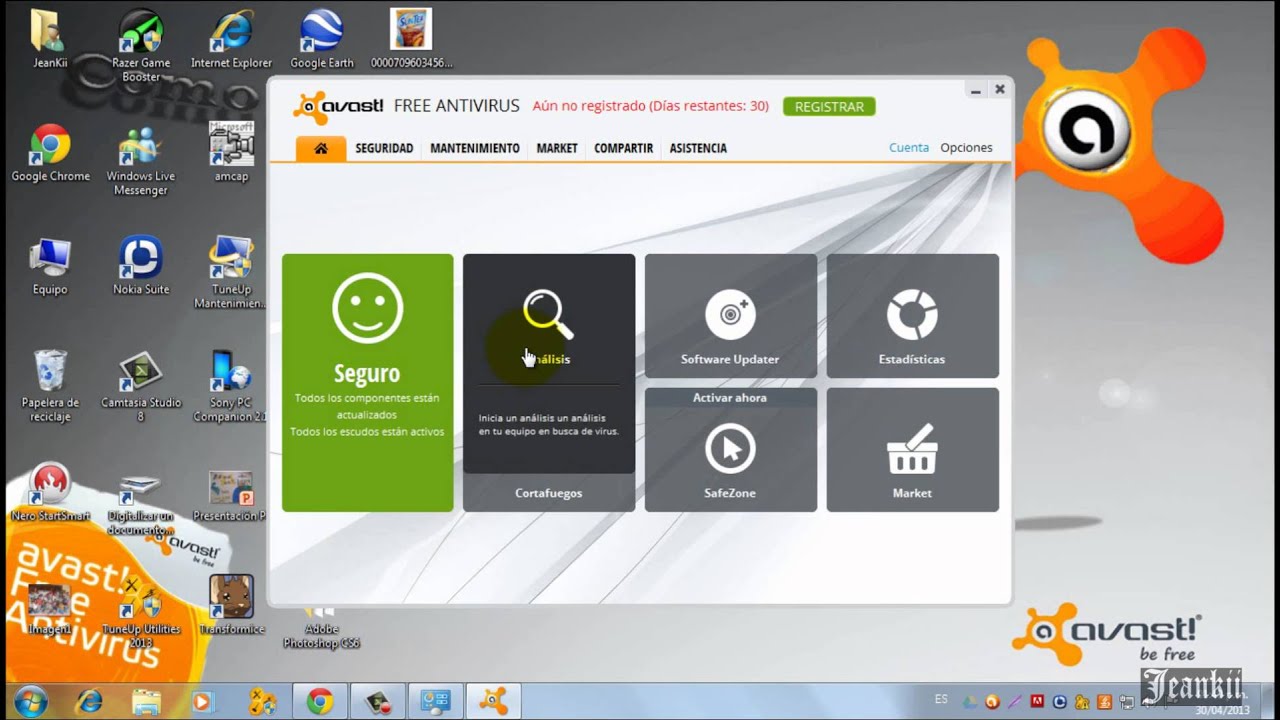Open Windows Explorer folder in taskbar

tap(146, 701)
